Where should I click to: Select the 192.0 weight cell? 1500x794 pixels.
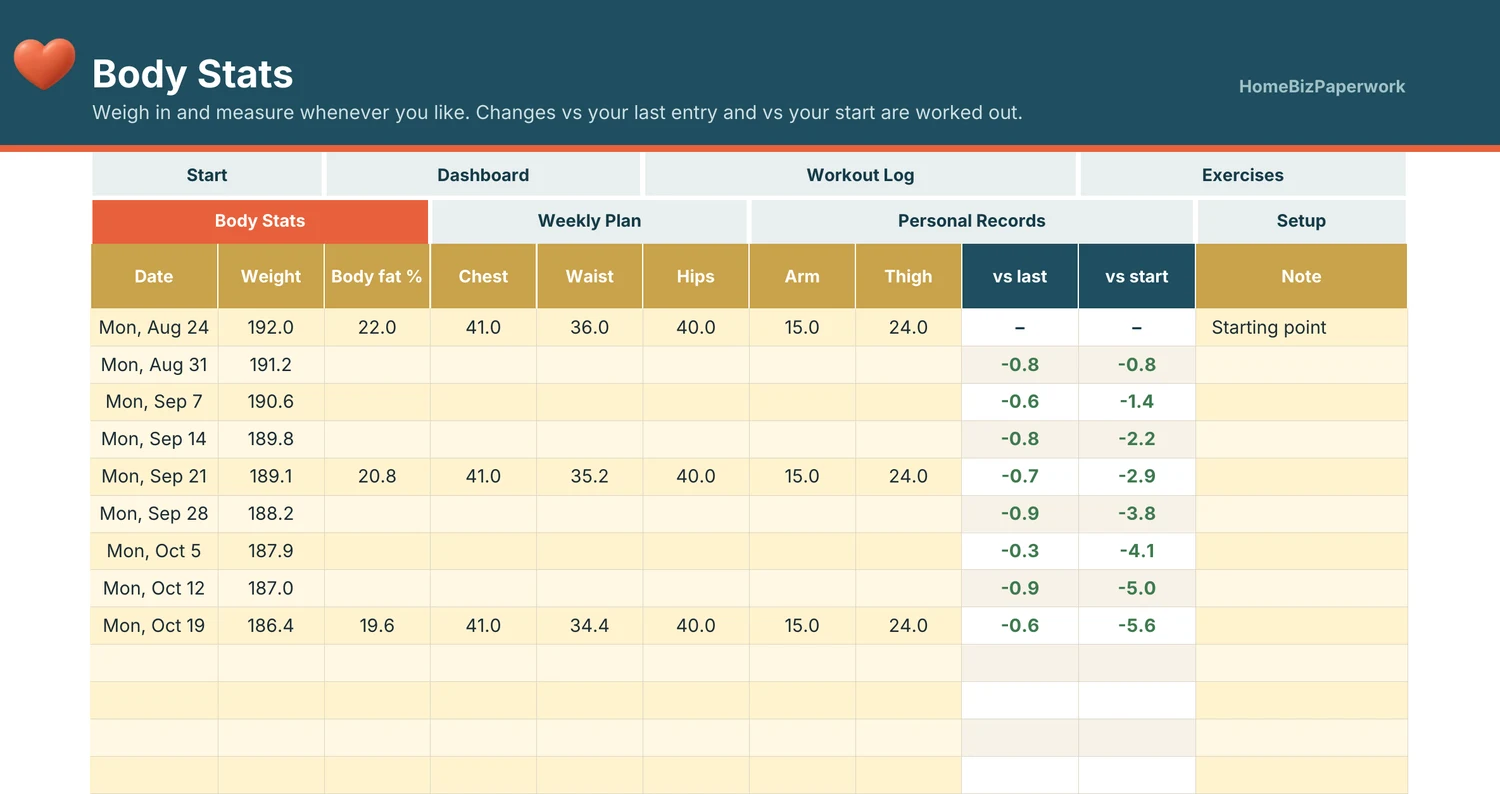coord(271,327)
